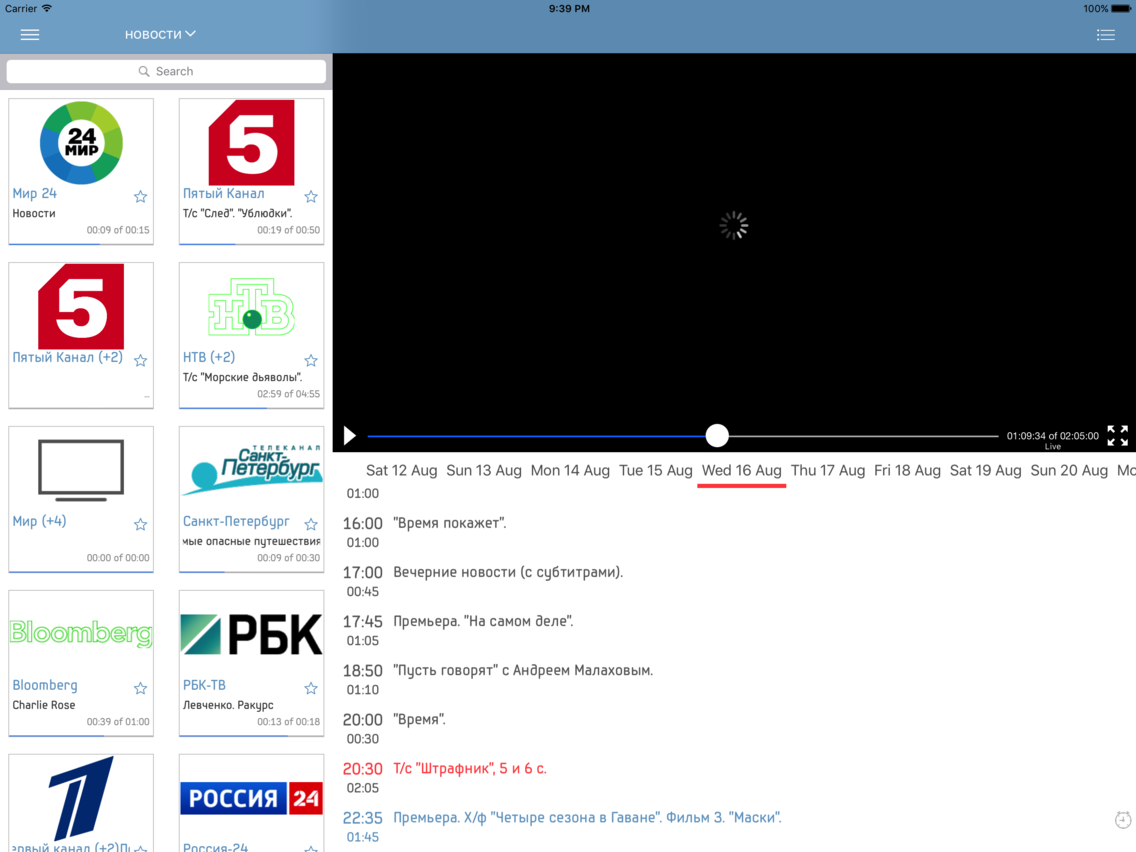Click the НТВ (+2) channel name

[209, 357]
